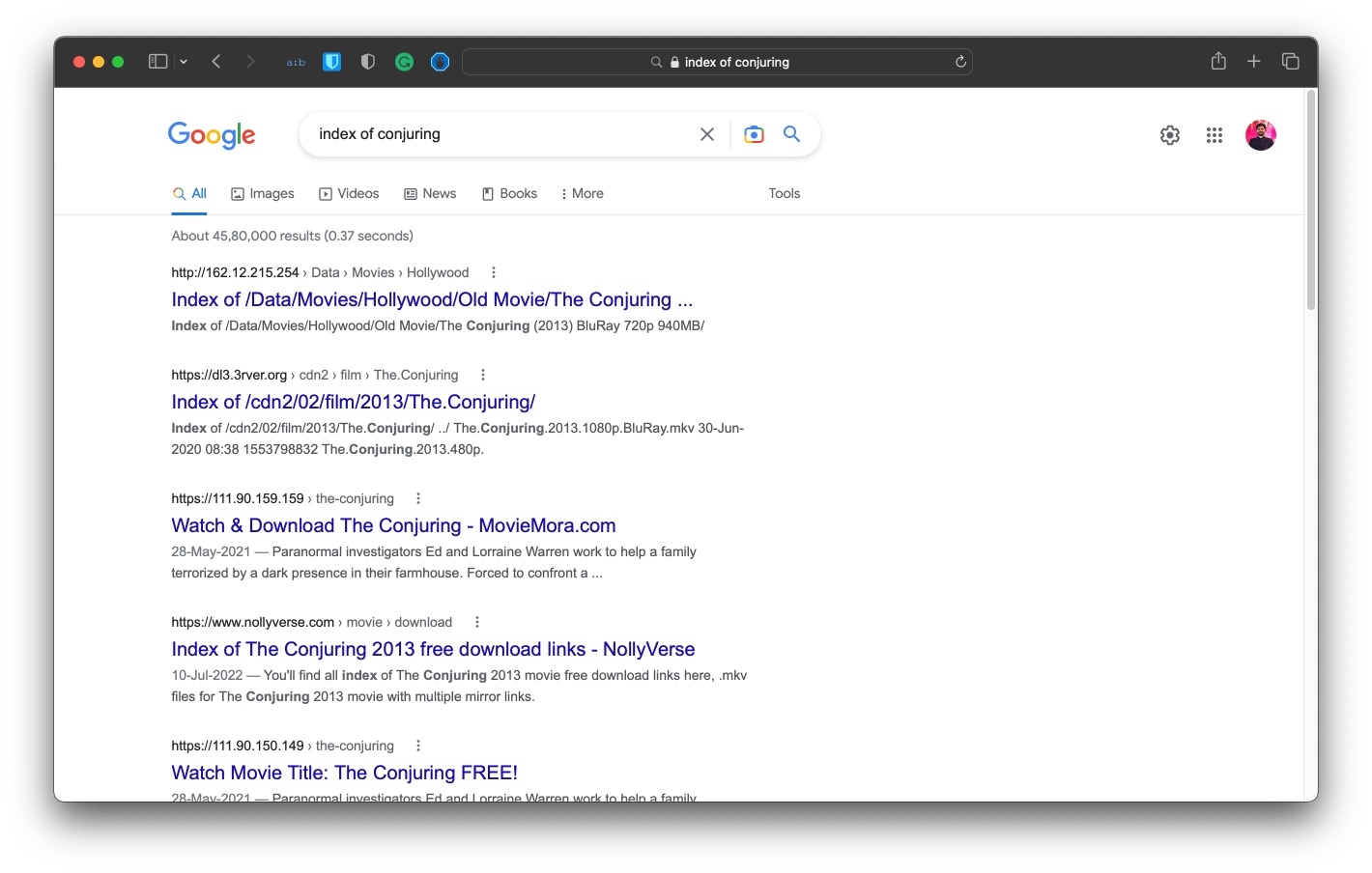
Task: Open Index of /Data/Movies/Hollywood/Old Movie link
Action: pyautogui.click(x=432, y=299)
